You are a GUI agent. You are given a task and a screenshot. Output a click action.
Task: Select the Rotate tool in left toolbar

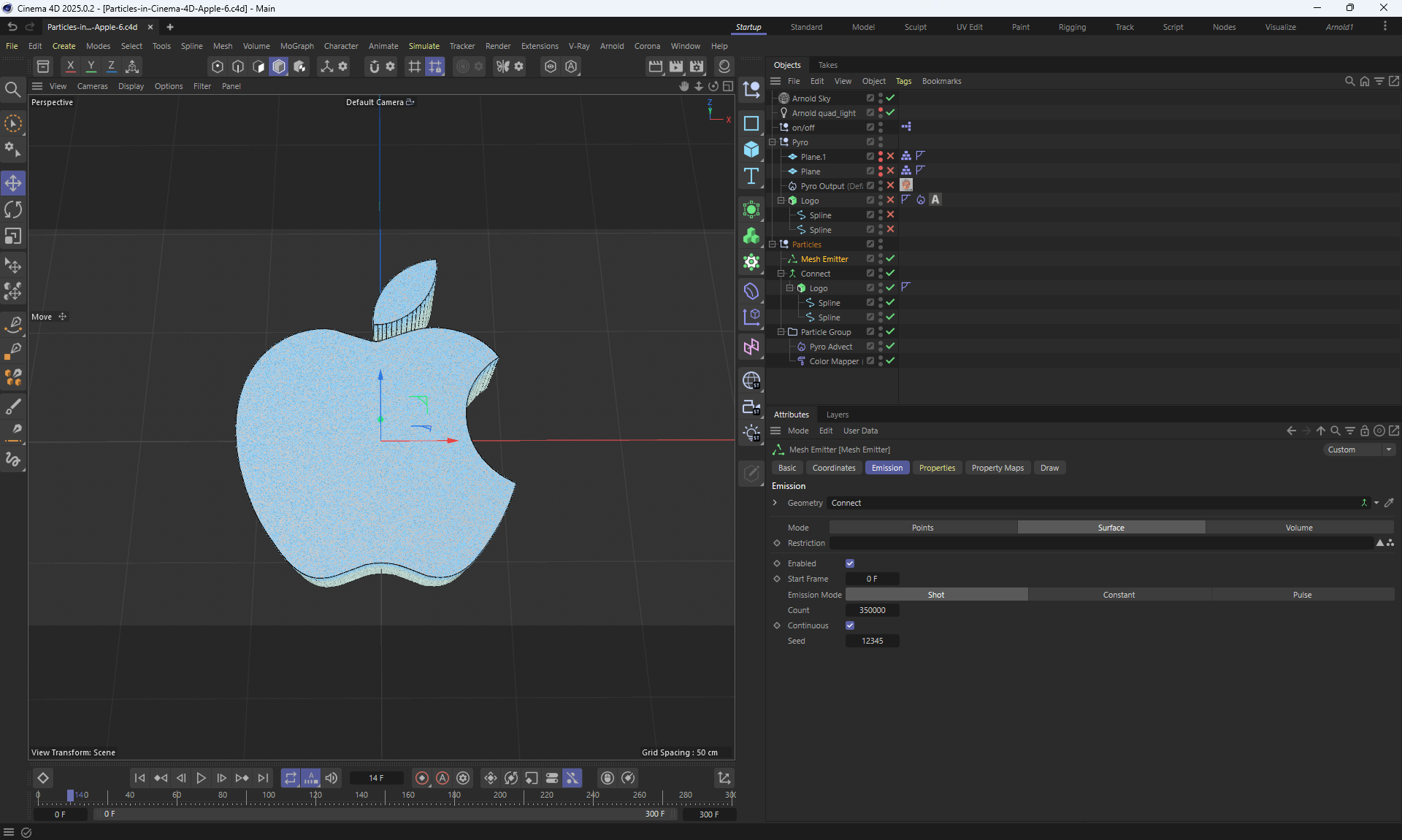pos(13,210)
